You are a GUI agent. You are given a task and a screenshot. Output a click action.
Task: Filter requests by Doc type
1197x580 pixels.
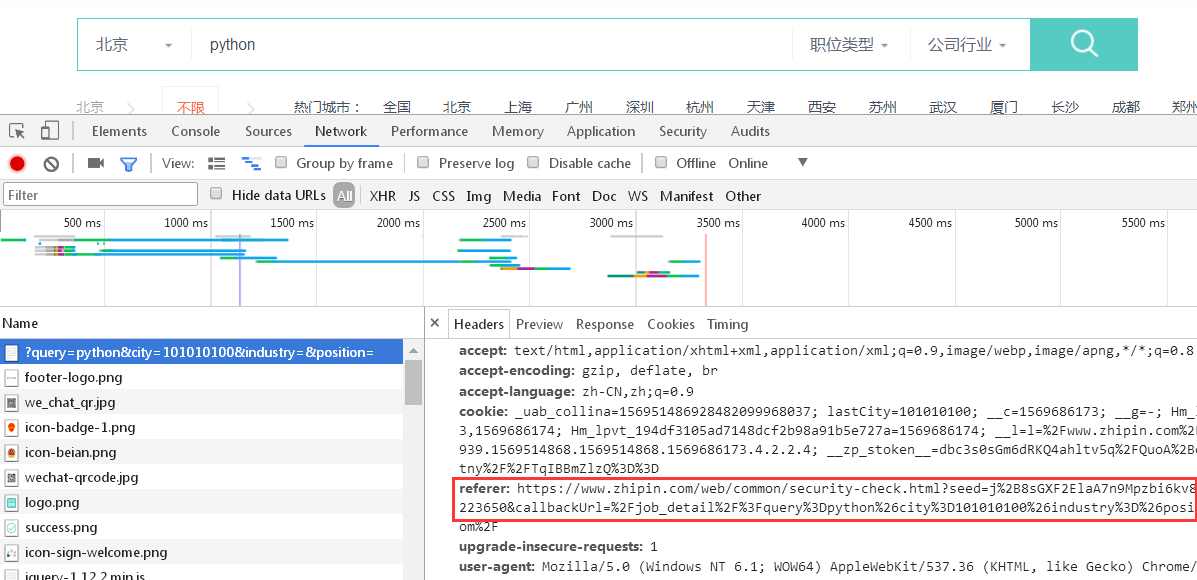(604, 196)
